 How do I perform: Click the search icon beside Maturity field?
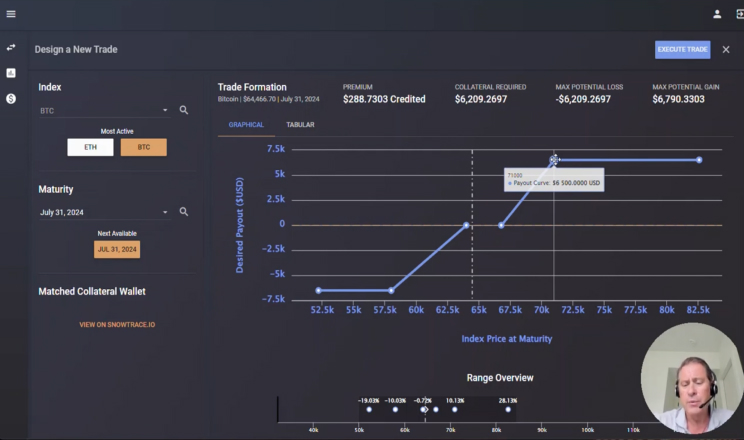pyautogui.click(x=184, y=212)
